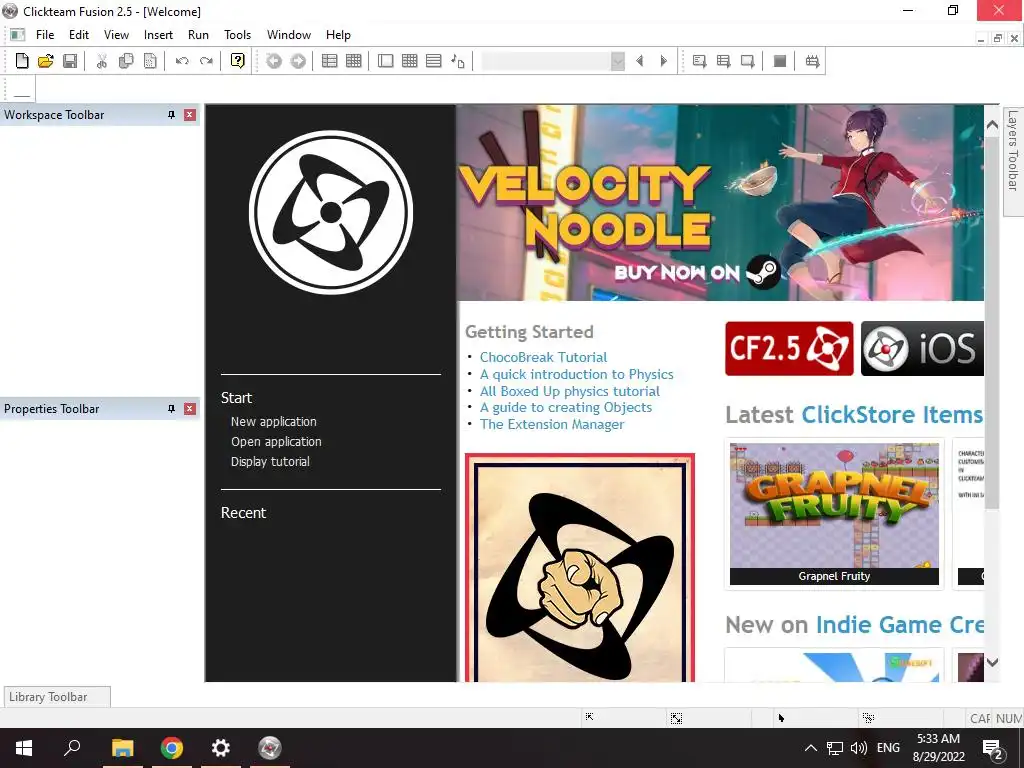The width and height of the screenshot is (1024, 768).
Task: Close the Workspace Toolbar panel
Action: pos(190,115)
